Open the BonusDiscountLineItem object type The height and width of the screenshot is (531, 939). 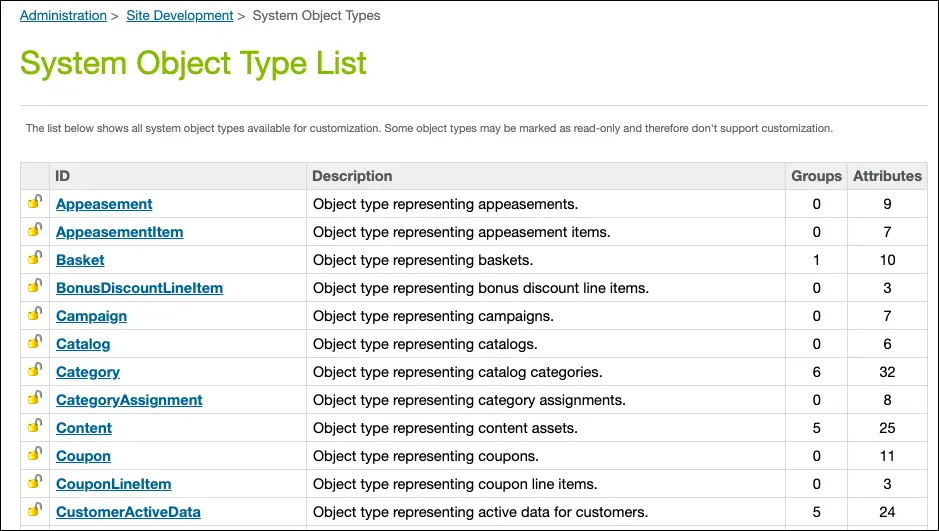pos(140,288)
